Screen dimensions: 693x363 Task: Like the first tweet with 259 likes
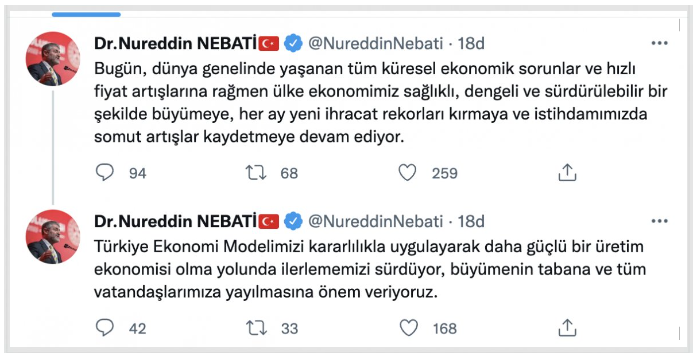(407, 172)
